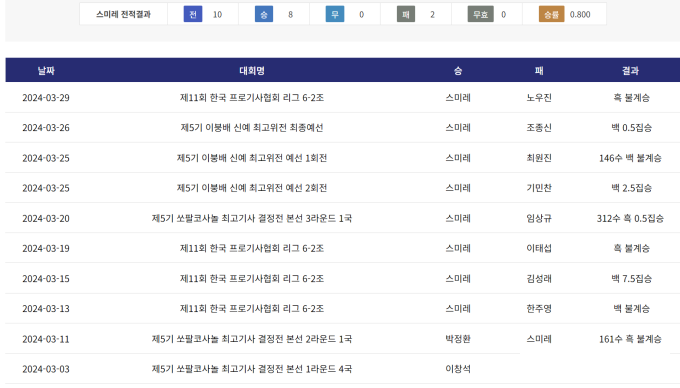Select the date 2024-03-11
This screenshot has width=680, height=388.
tap(46, 339)
